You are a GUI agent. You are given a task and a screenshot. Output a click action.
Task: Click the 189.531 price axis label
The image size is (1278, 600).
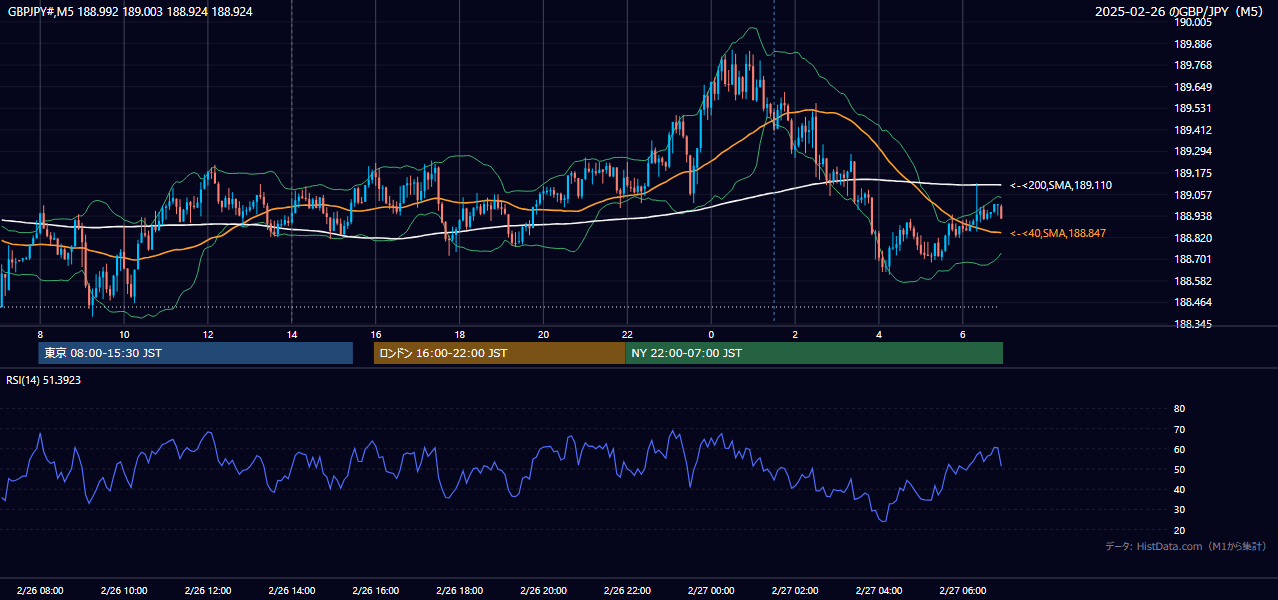(x=1193, y=108)
